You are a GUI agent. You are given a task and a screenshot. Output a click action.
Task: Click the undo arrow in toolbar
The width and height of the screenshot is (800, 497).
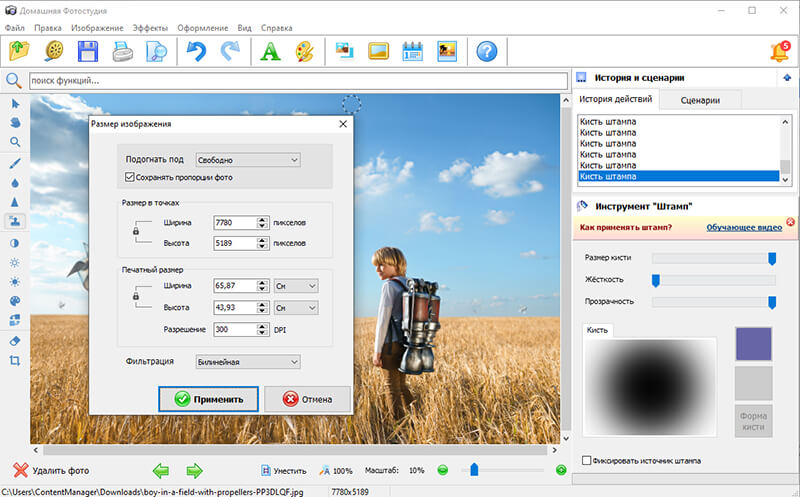(196, 51)
